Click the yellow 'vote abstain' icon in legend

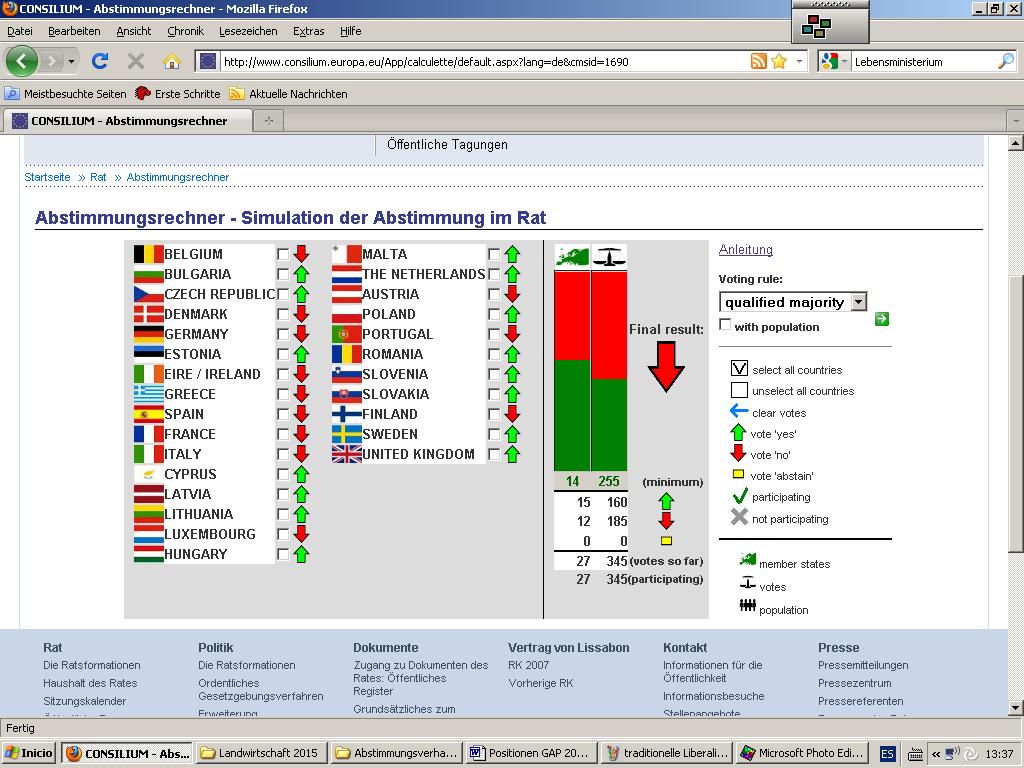[x=739, y=475]
